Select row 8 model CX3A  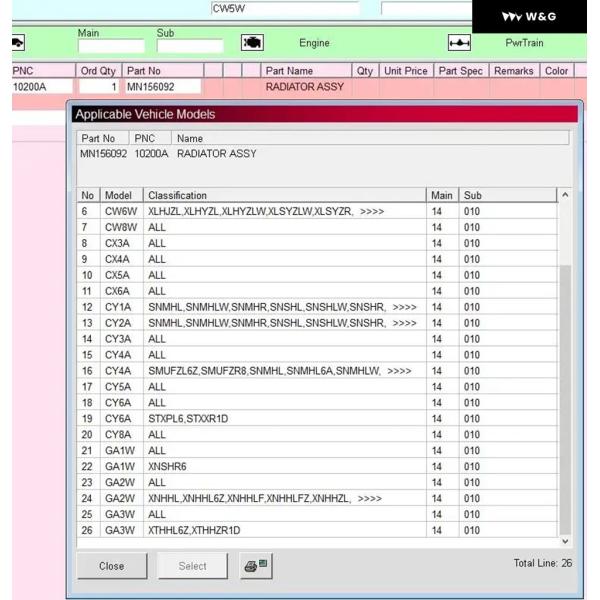pos(317,243)
